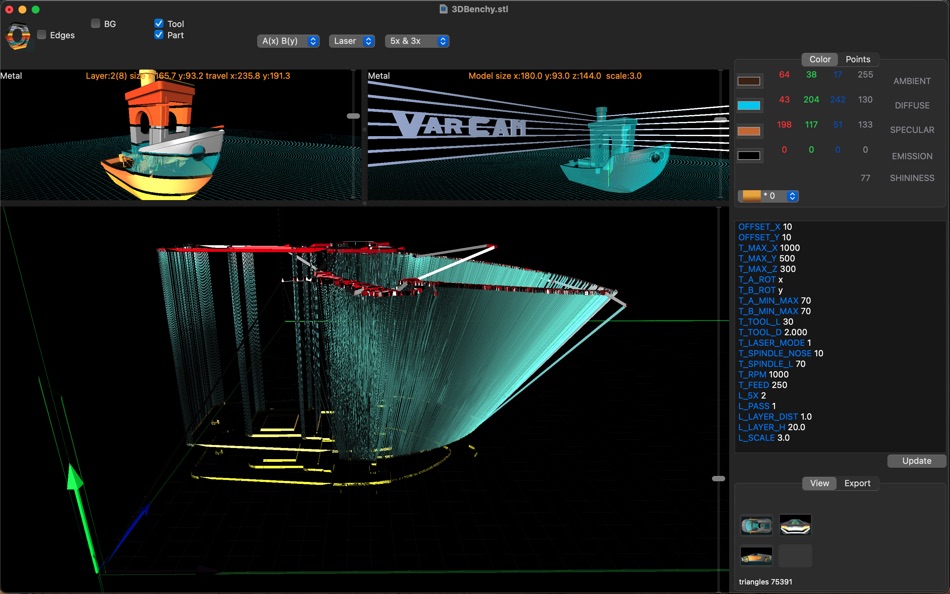Image resolution: width=950 pixels, height=594 pixels.
Task: Click the Update button
Action: click(916, 461)
